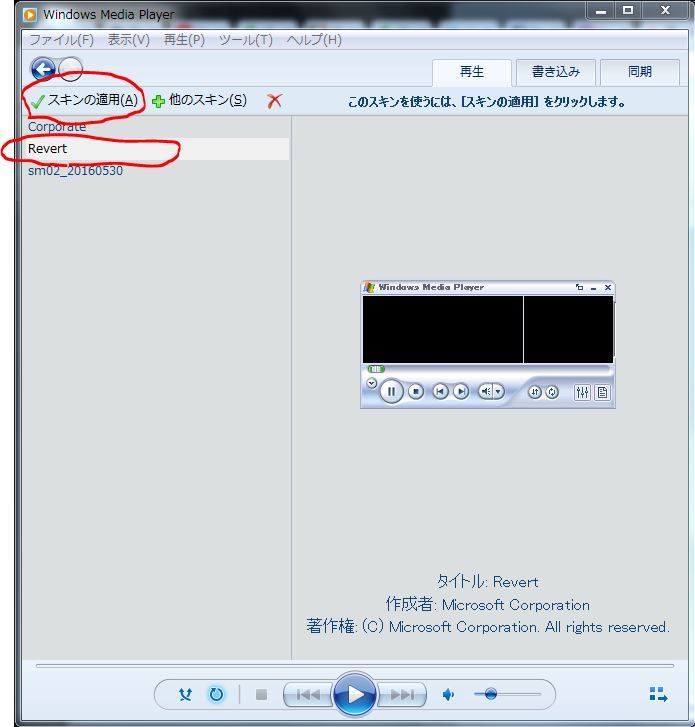Click the stop button
Screen dimensions: 695x727
[x=261, y=694]
